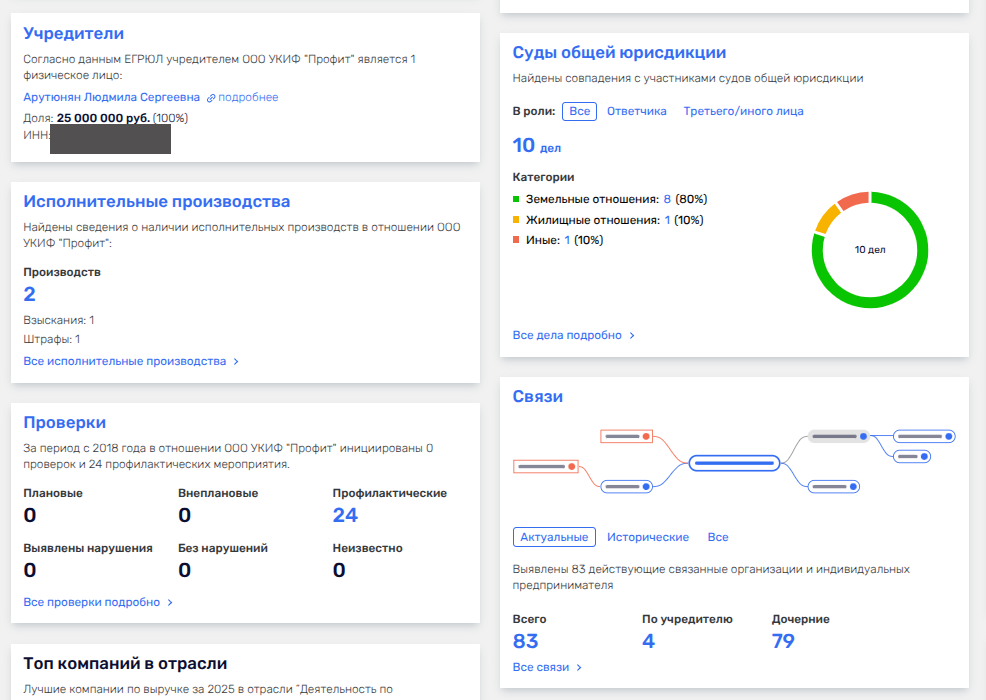The width and height of the screenshot is (986, 700).
Task: Show Все connections tab in Связи
Action: click(717, 537)
